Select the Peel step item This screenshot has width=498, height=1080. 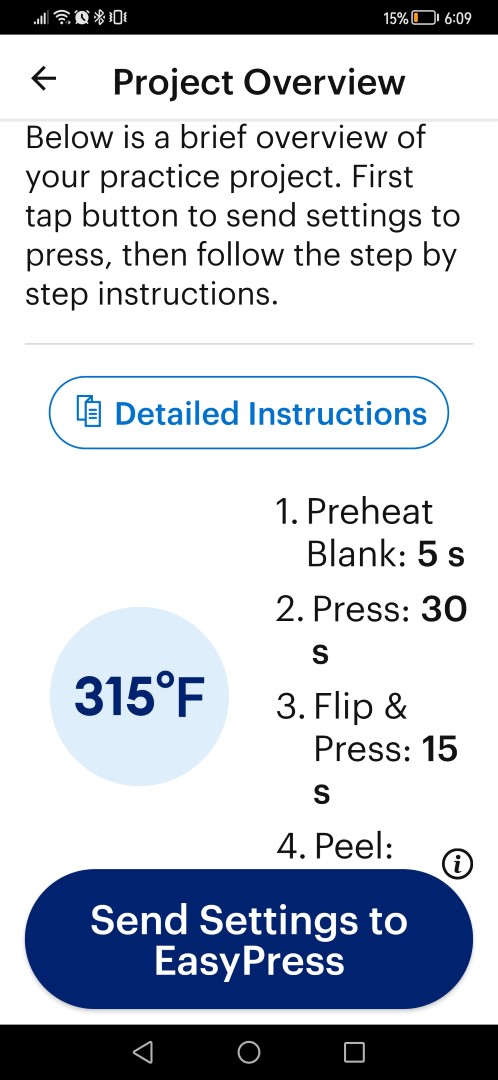[x=335, y=847]
